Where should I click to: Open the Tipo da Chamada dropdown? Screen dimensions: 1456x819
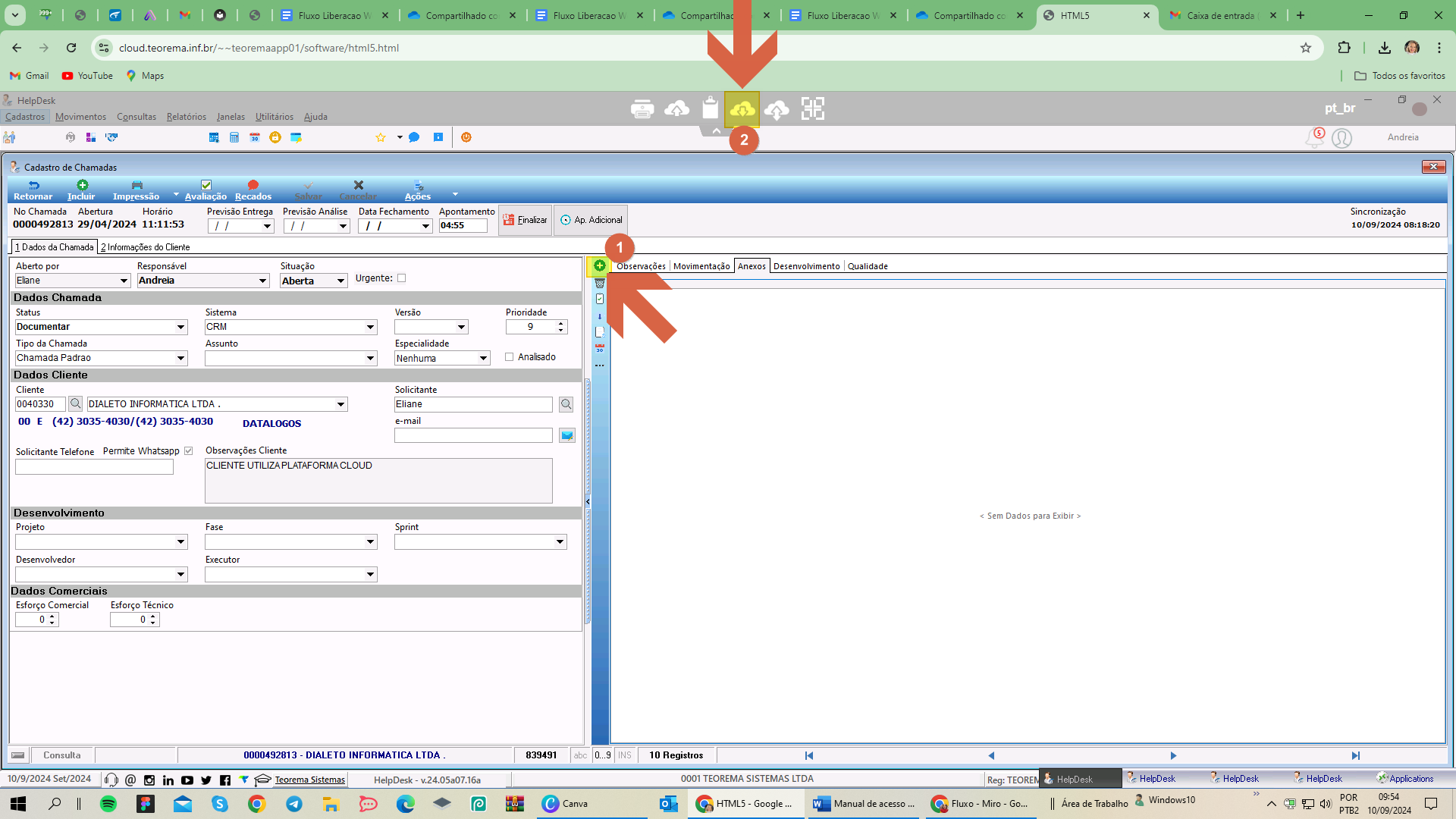180,358
